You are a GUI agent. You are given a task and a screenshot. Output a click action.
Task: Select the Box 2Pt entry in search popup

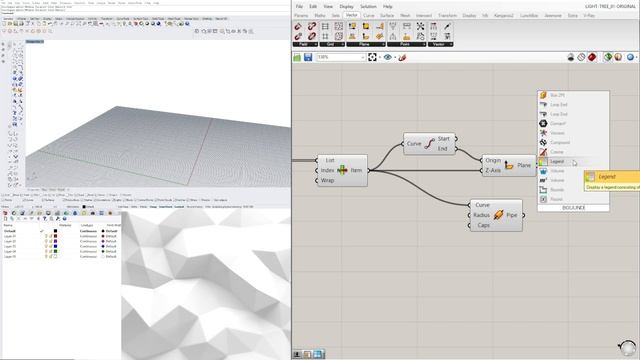pos(573,95)
